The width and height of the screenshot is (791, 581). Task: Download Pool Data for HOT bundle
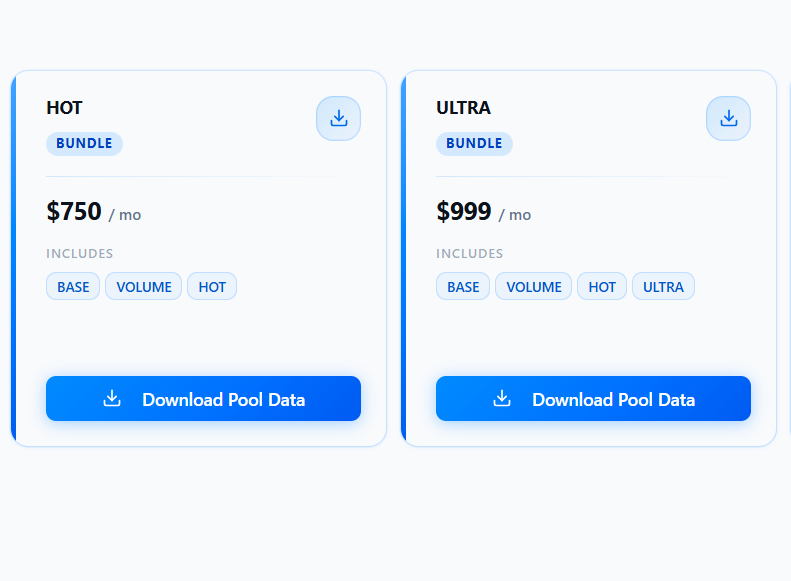click(x=203, y=398)
